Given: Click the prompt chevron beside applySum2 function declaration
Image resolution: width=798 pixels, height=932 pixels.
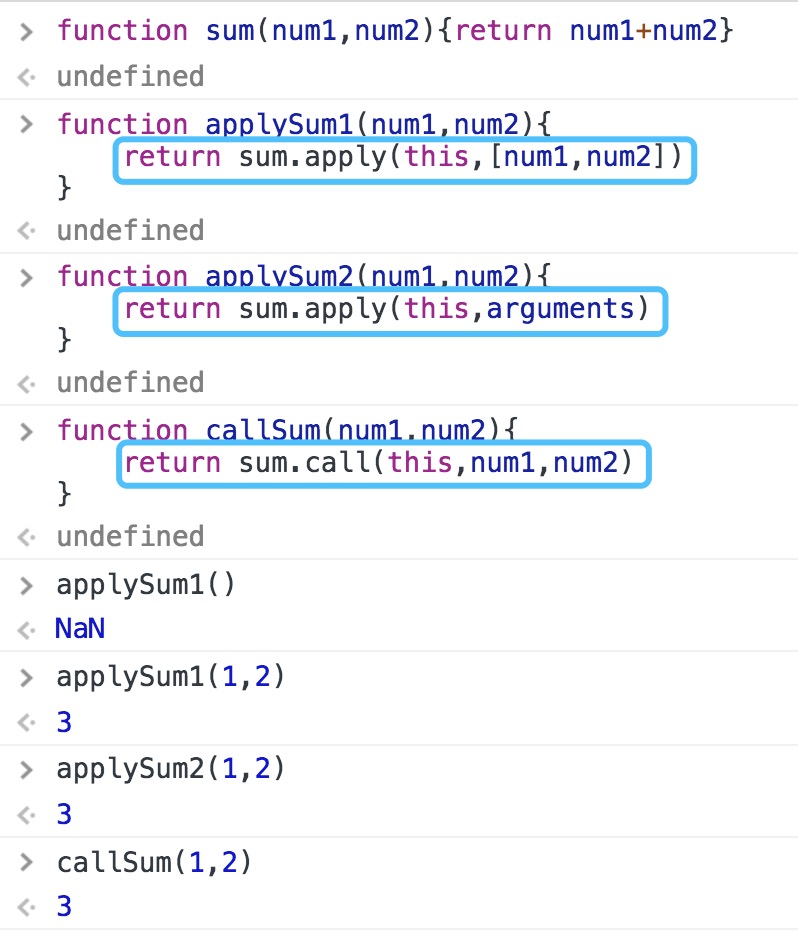Looking at the screenshot, I should [27, 277].
